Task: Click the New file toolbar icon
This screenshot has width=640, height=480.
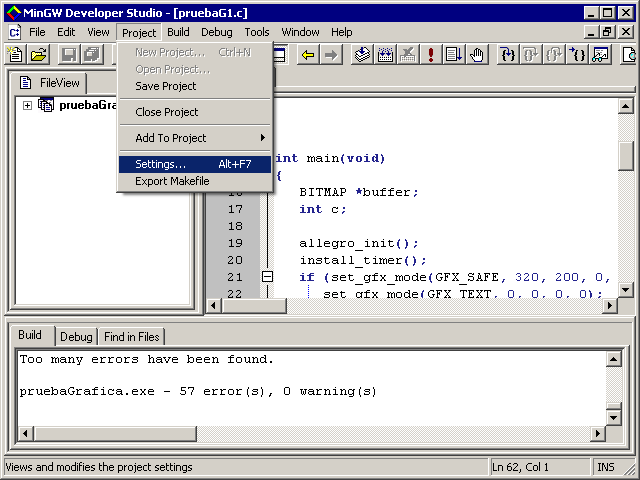Action: tap(16, 54)
